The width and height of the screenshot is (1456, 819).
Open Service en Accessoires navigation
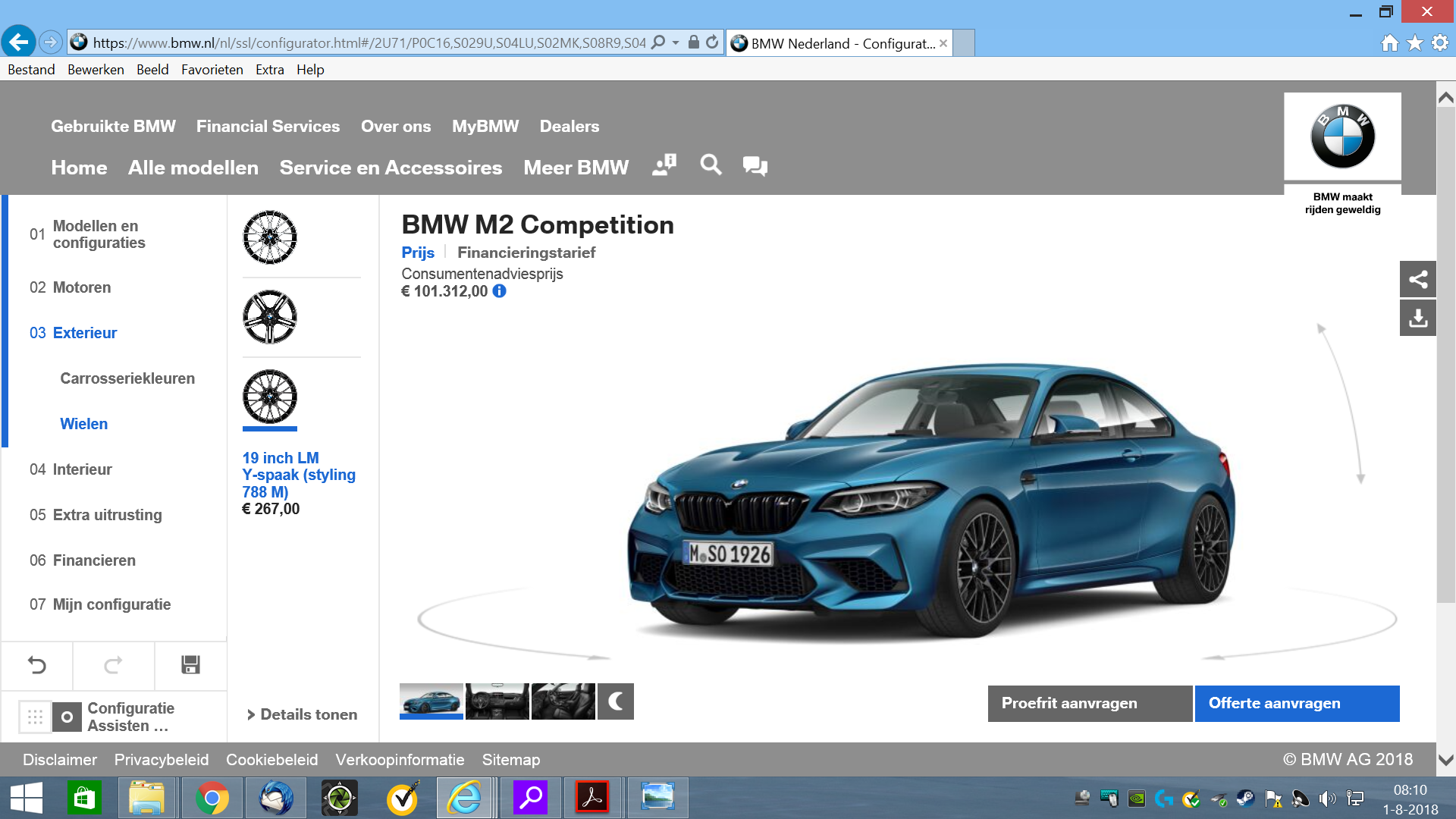[x=391, y=168]
